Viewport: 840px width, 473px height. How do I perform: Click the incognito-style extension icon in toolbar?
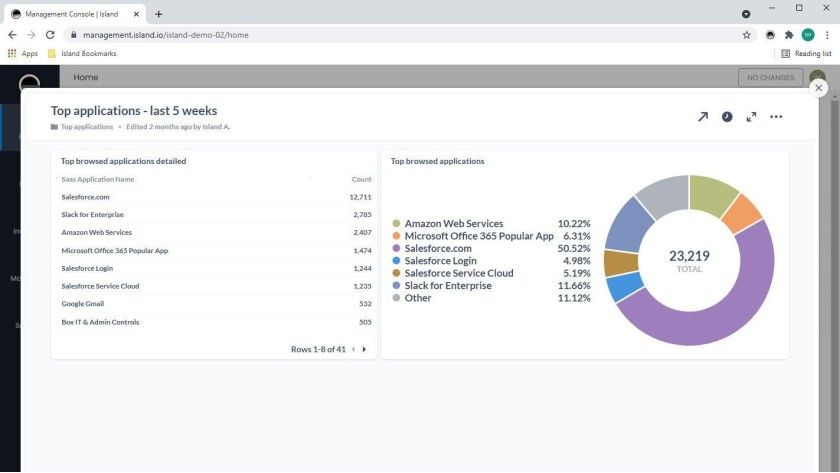click(x=770, y=35)
